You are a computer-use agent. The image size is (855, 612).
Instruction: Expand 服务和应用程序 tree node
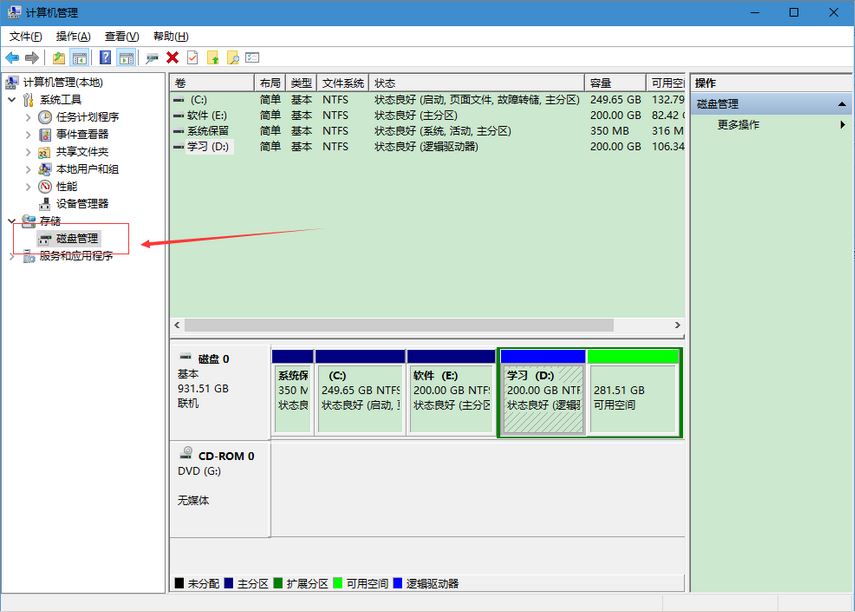pyautogui.click(x=12, y=256)
